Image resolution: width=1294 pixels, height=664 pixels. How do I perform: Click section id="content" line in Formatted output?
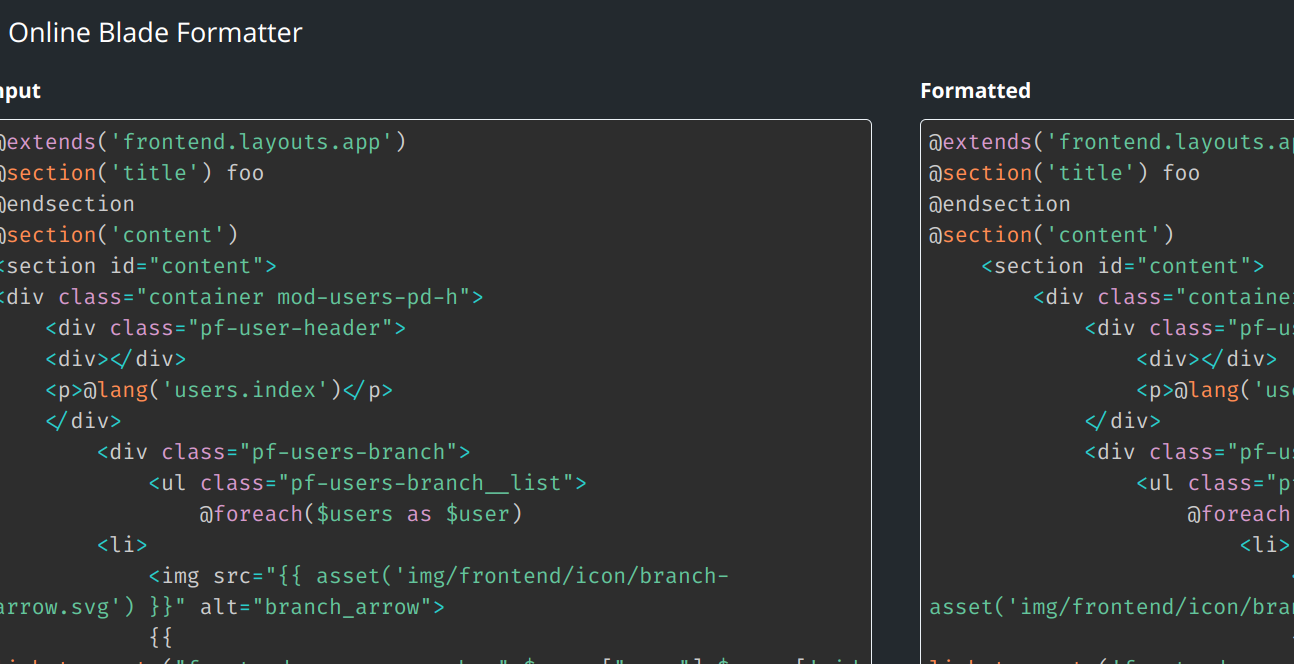coord(1122,266)
